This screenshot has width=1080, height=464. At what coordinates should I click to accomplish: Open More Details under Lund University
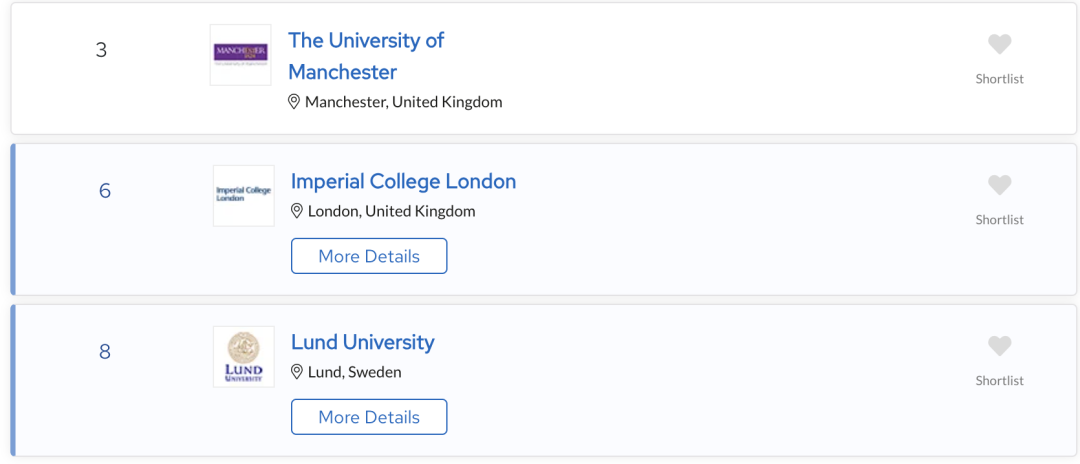click(369, 417)
